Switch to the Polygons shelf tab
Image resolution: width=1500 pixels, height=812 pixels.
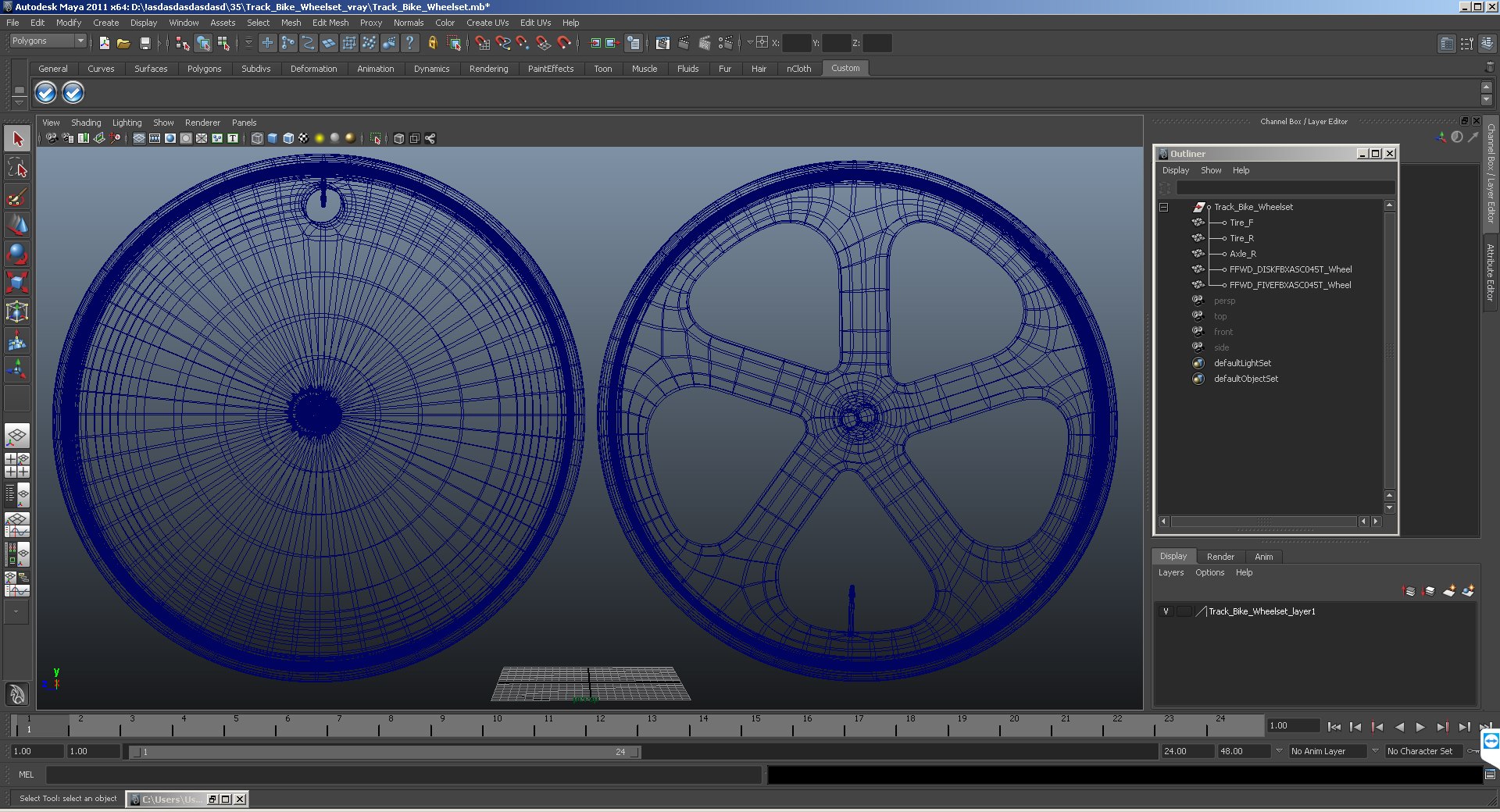tap(204, 69)
